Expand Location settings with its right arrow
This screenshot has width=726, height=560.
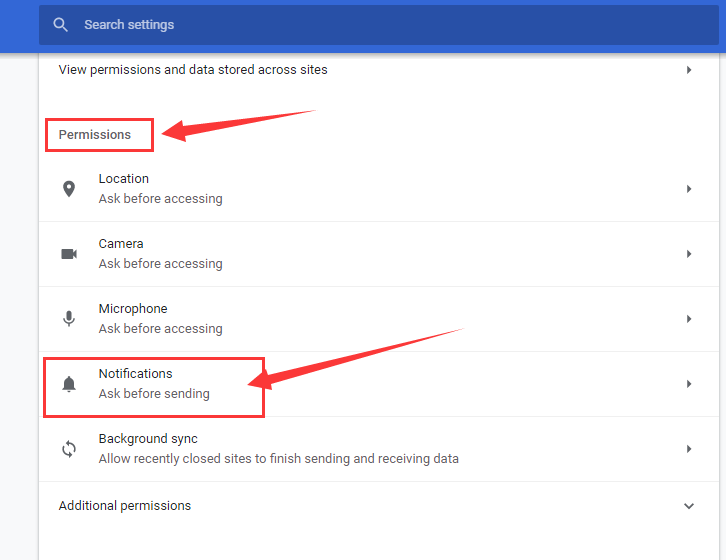(x=689, y=189)
